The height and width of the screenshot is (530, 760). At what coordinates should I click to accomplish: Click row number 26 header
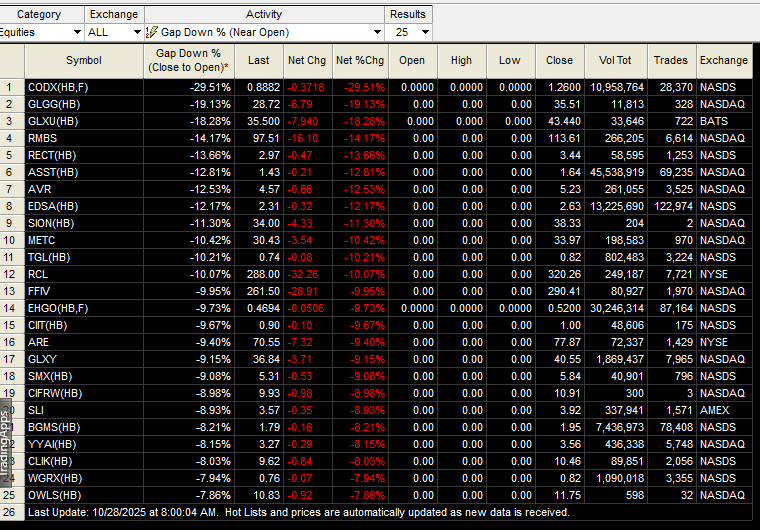[12, 512]
